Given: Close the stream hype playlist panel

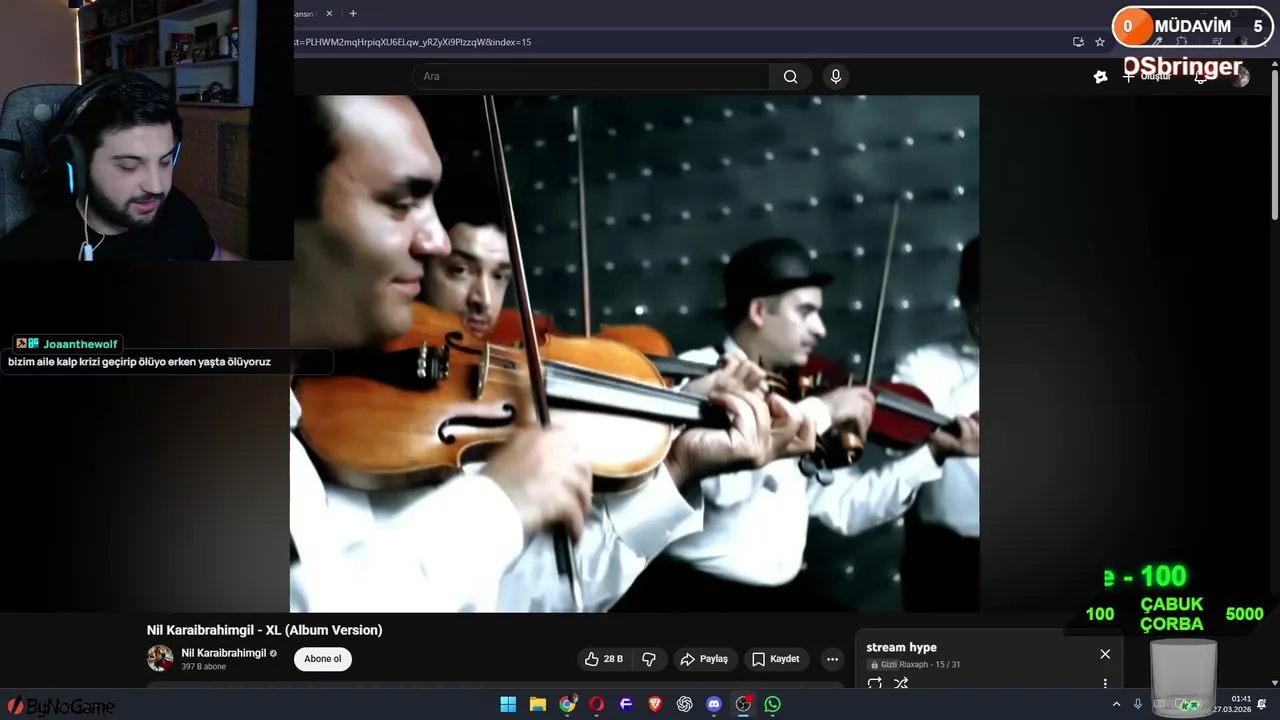Looking at the screenshot, I should click(x=1105, y=654).
